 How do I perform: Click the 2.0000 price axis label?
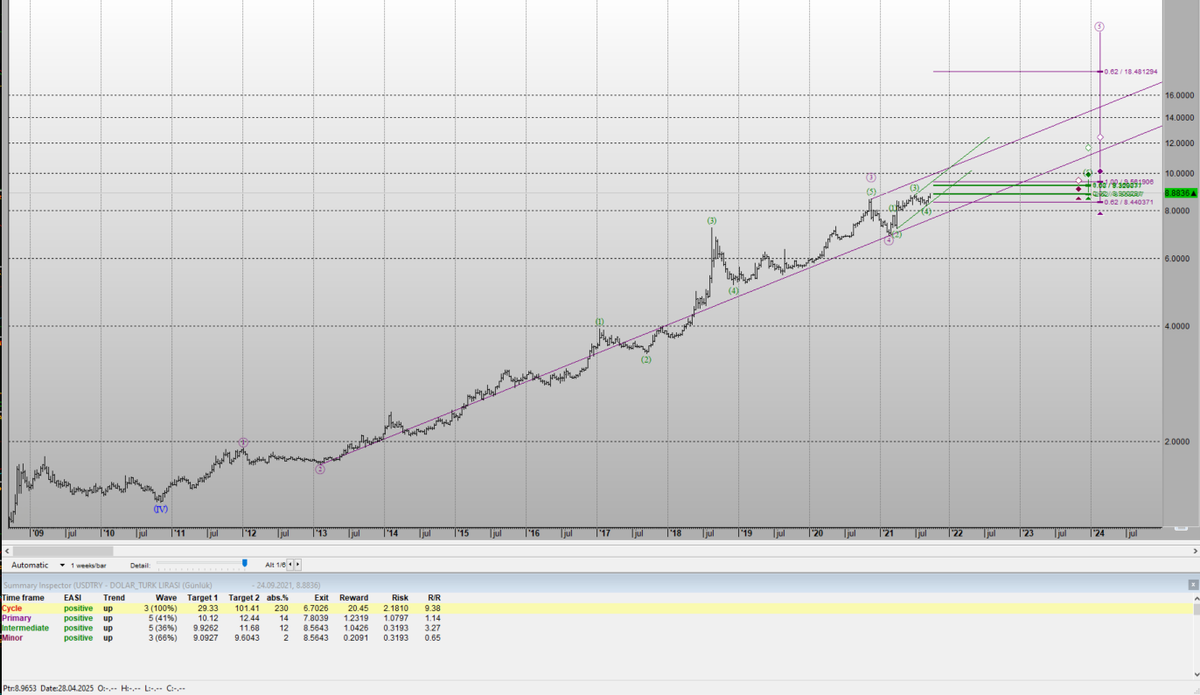pos(1180,441)
